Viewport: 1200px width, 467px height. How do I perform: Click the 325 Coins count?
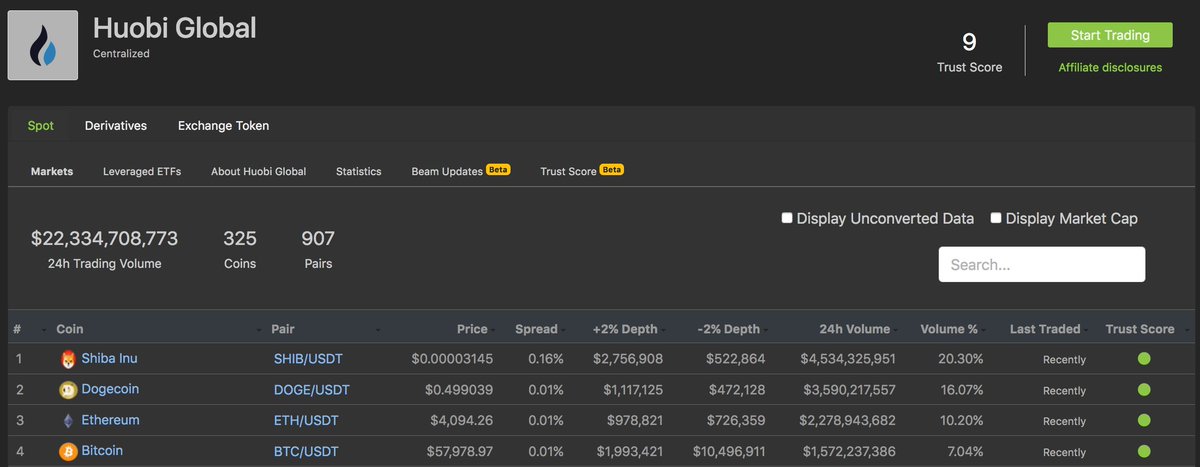click(x=240, y=239)
